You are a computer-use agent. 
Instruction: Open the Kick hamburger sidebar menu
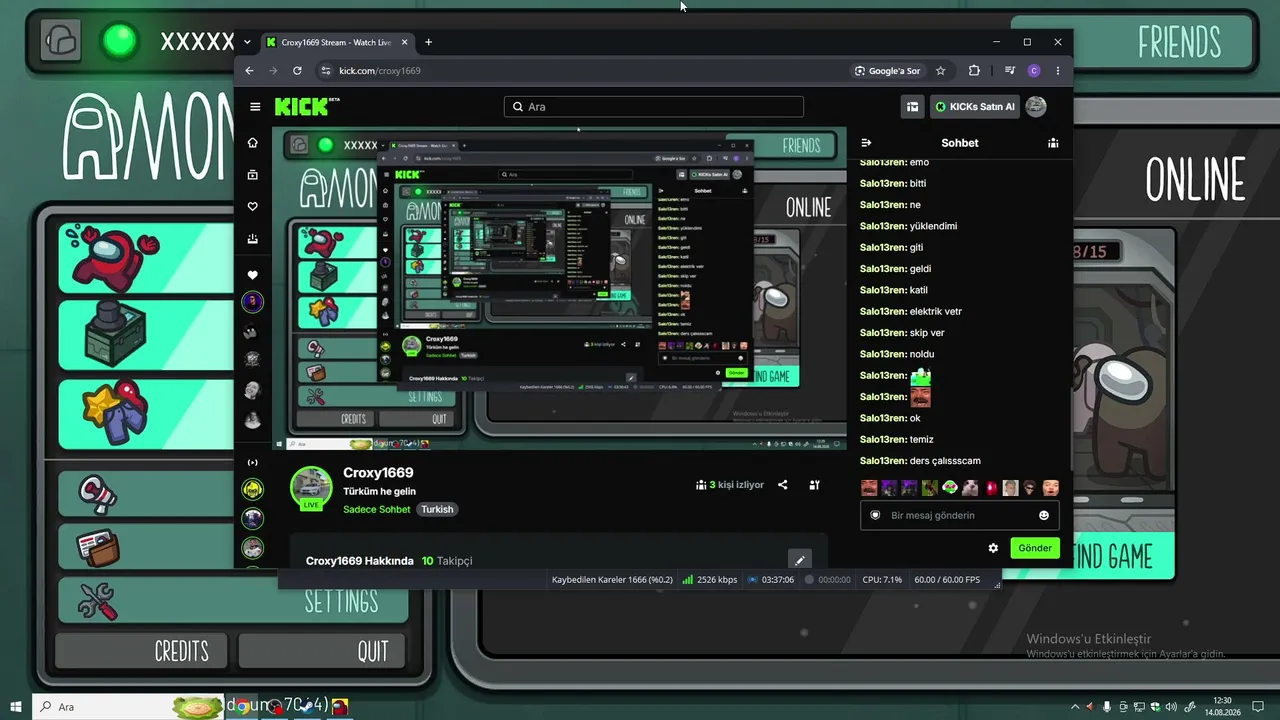255,107
